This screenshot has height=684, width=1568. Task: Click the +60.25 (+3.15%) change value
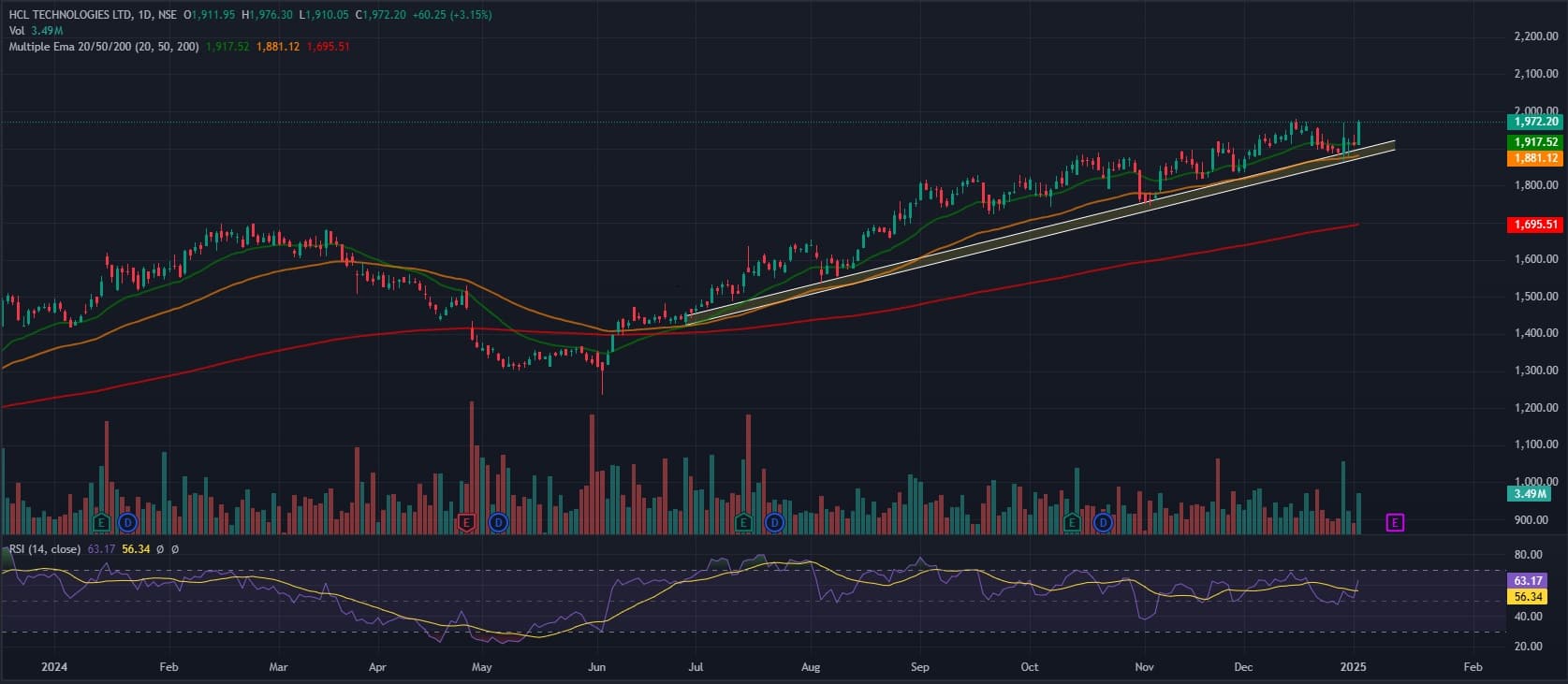pyautogui.click(x=452, y=15)
